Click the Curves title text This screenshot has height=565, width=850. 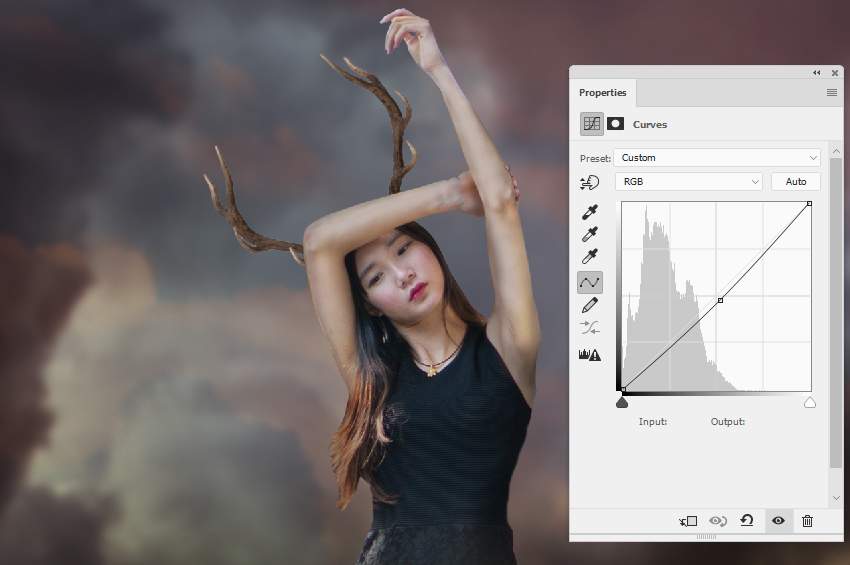click(649, 124)
